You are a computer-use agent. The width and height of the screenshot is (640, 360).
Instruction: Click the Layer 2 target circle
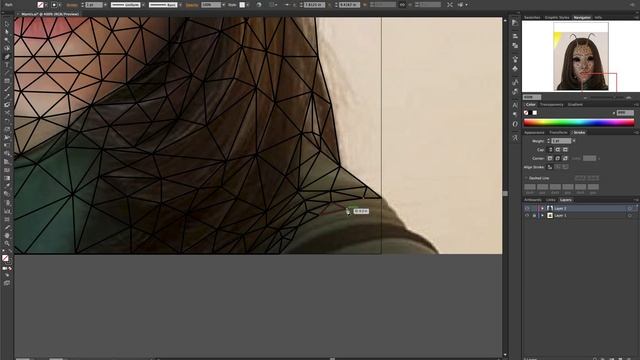tap(630, 209)
